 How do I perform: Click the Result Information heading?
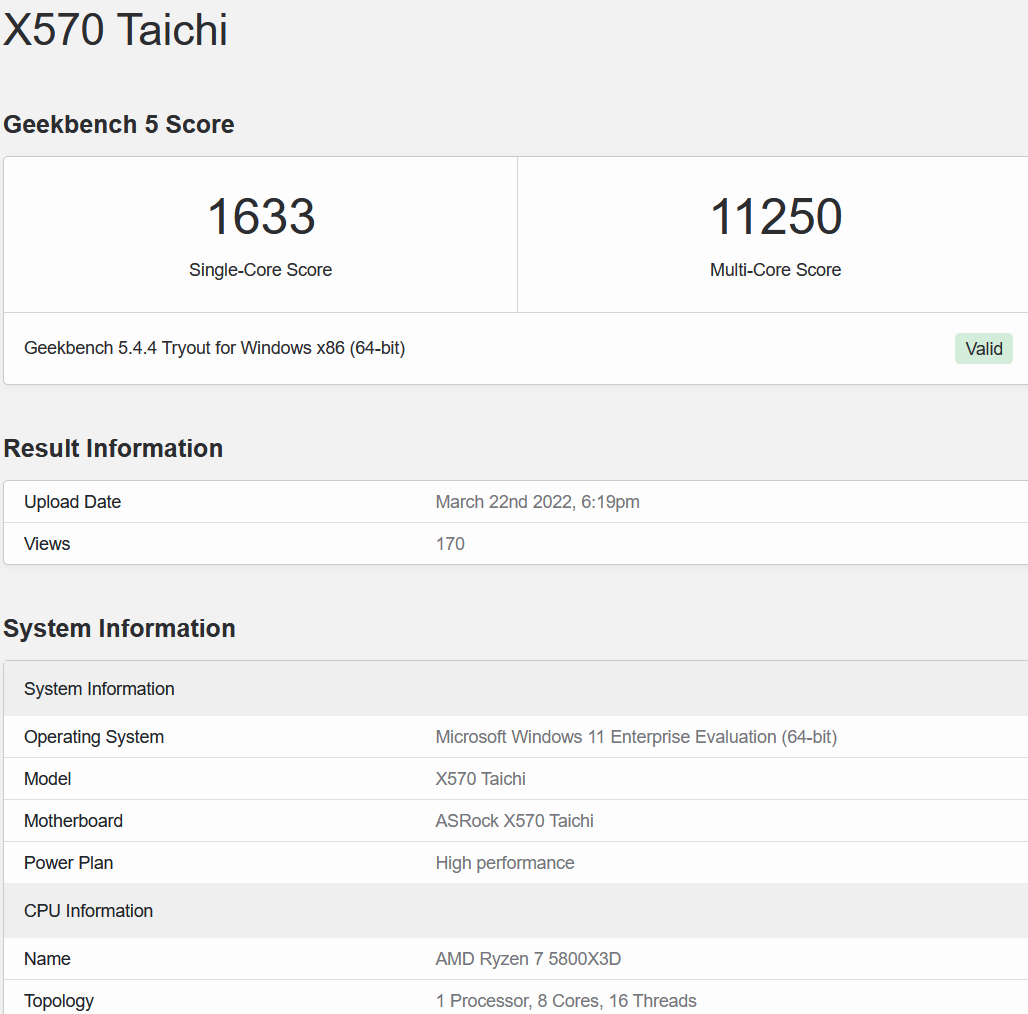click(x=113, y=448)
